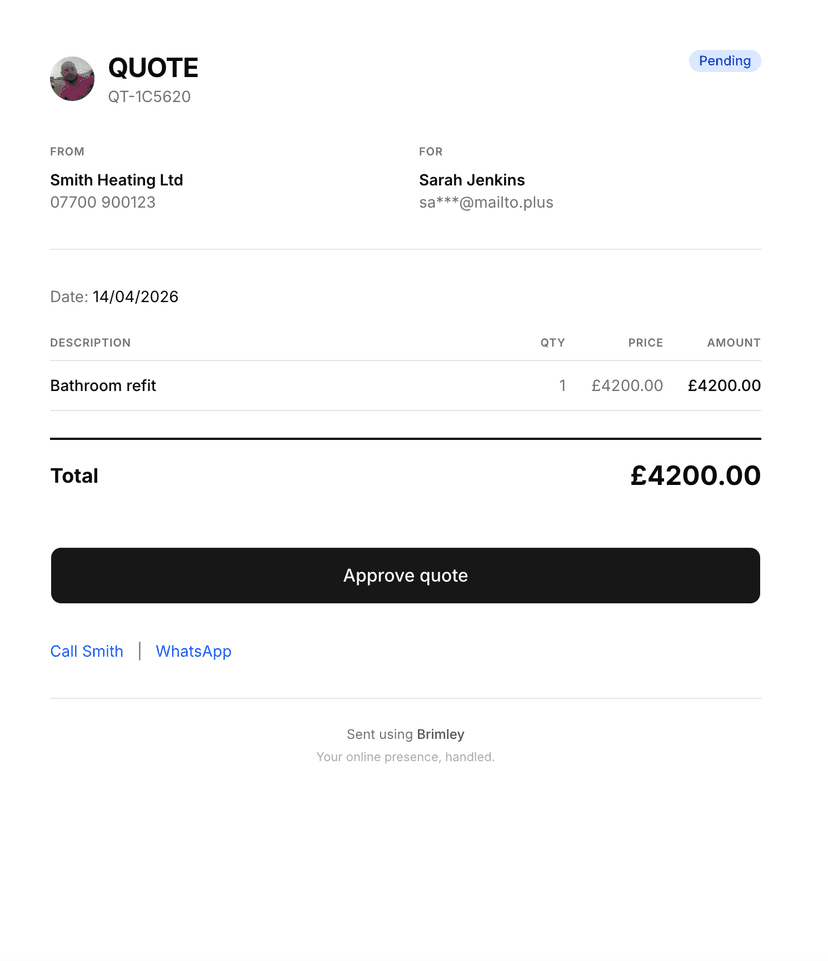
Task: Click the Price column header
Action: point(645,343)
